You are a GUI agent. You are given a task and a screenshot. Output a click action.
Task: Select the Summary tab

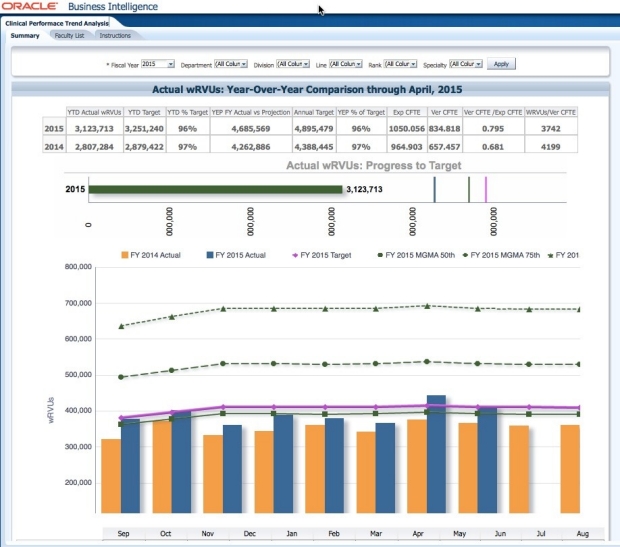(24, 35)
